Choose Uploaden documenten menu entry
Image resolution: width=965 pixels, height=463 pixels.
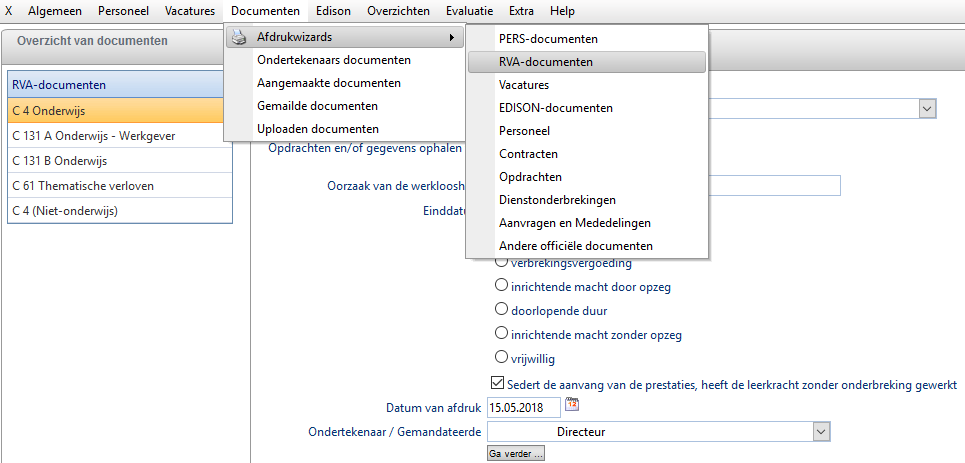[x=318, y=129]
